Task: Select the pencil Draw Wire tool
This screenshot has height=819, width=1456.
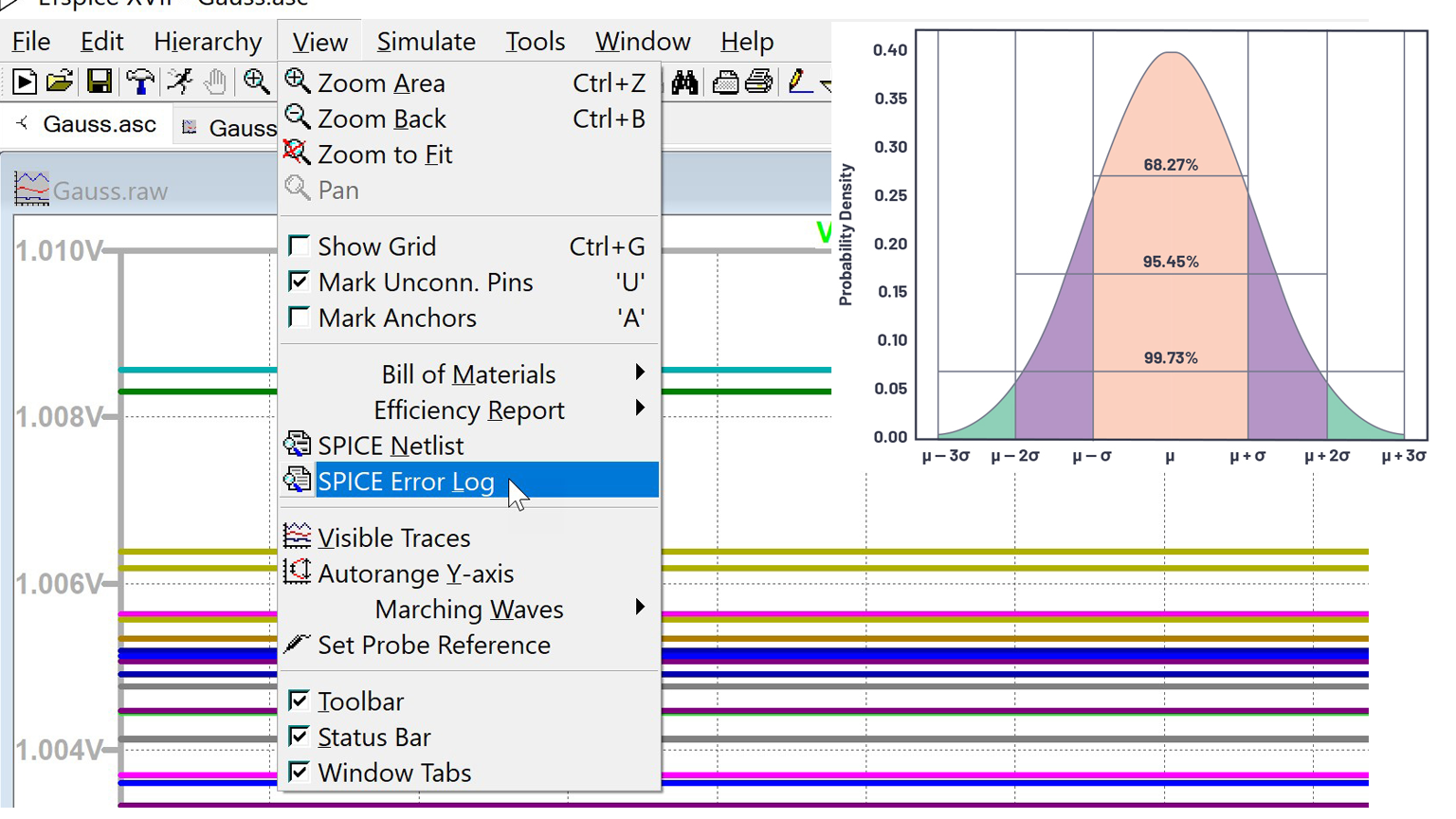Action: pos(799,82)
